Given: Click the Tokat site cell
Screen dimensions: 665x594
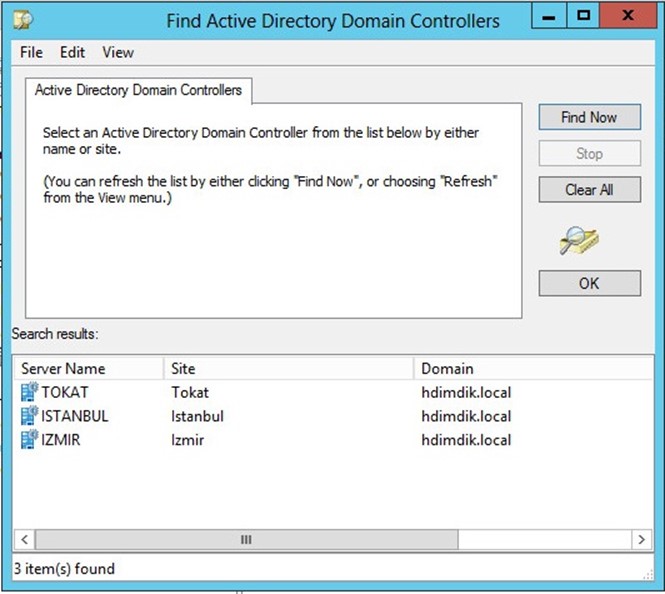Looking at the screenshot, I should [x=190, y=392].
